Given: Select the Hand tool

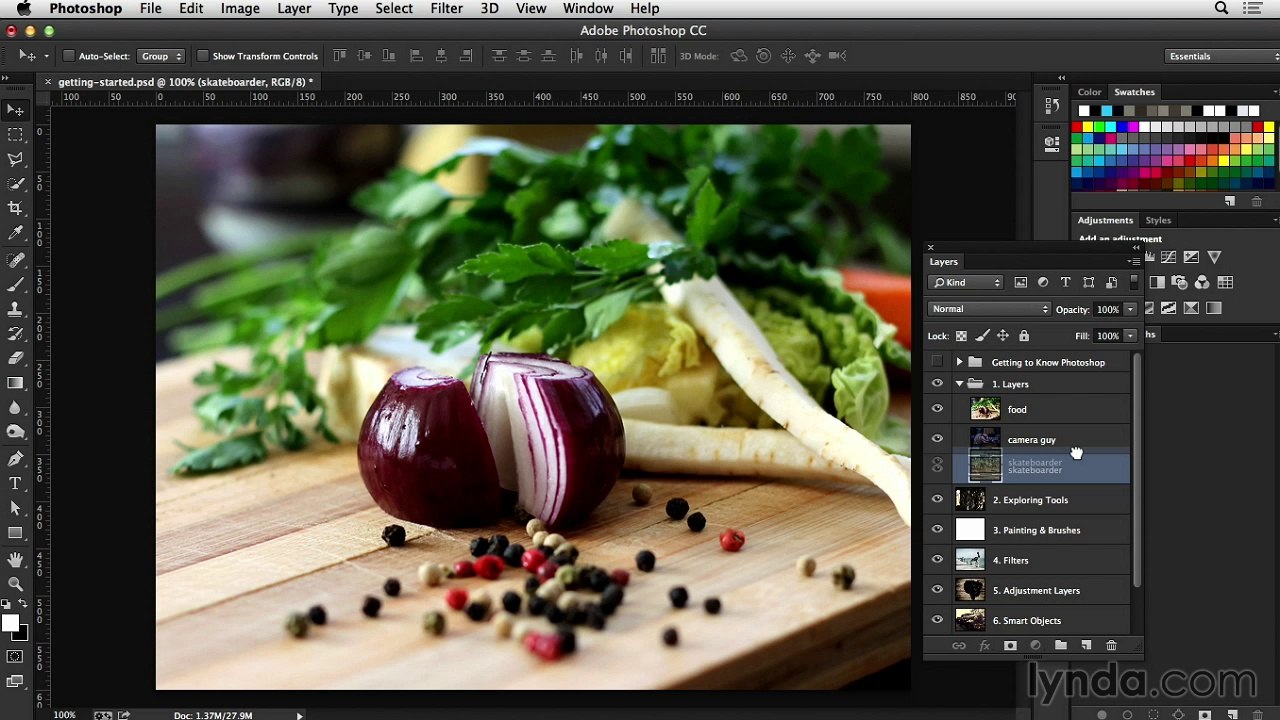Looking at the screenshot, I should point(15,559).
